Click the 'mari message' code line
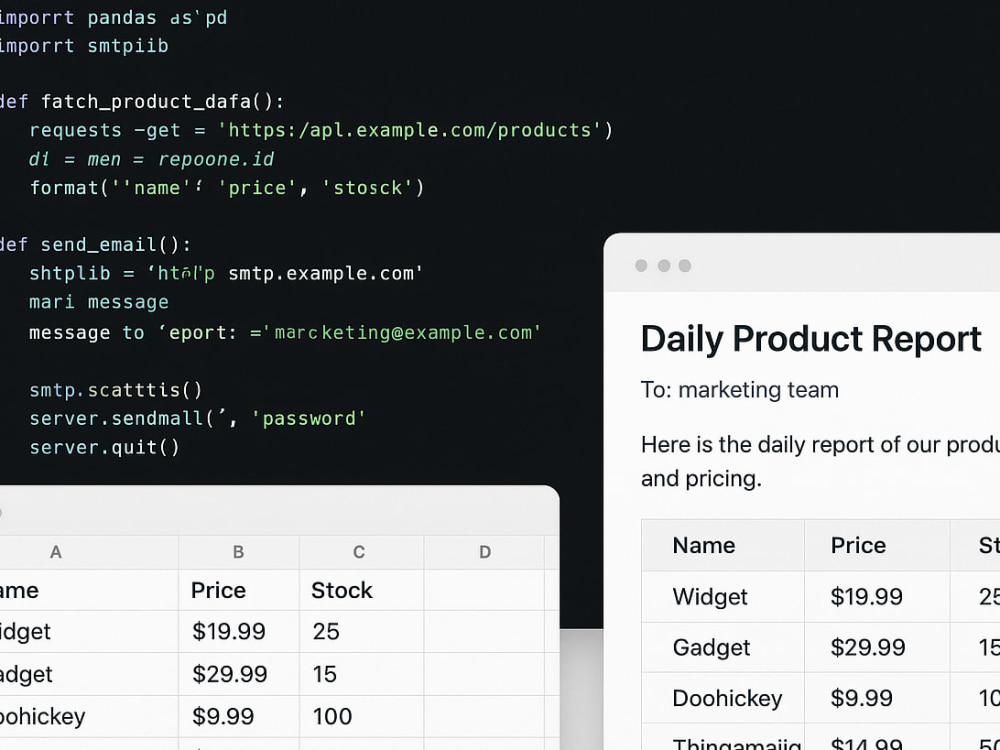This screenshot has width=1000, height=750. pyautogui.click(x=99, y=302)
